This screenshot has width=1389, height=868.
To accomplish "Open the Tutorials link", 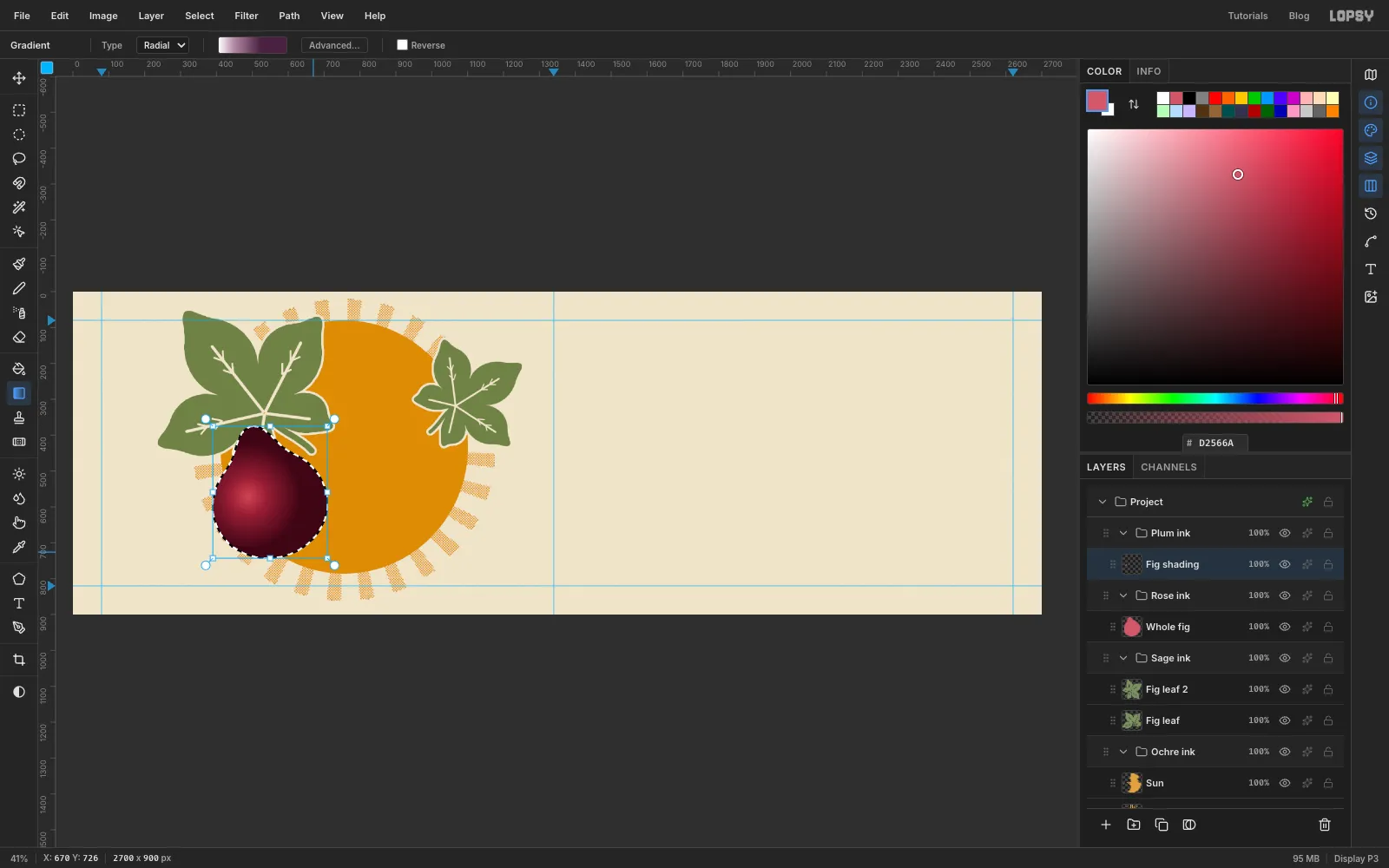I will point(1247,16).
